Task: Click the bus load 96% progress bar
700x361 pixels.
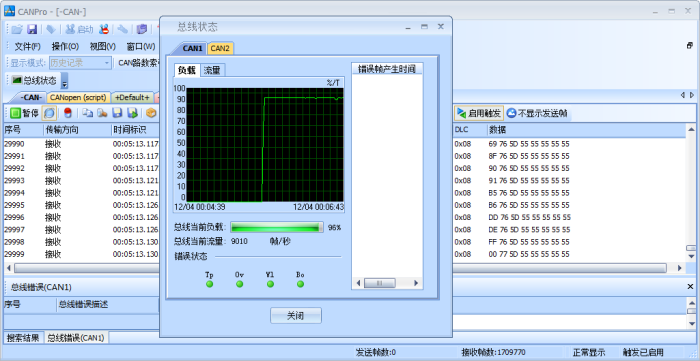Action: click(277, 228)
